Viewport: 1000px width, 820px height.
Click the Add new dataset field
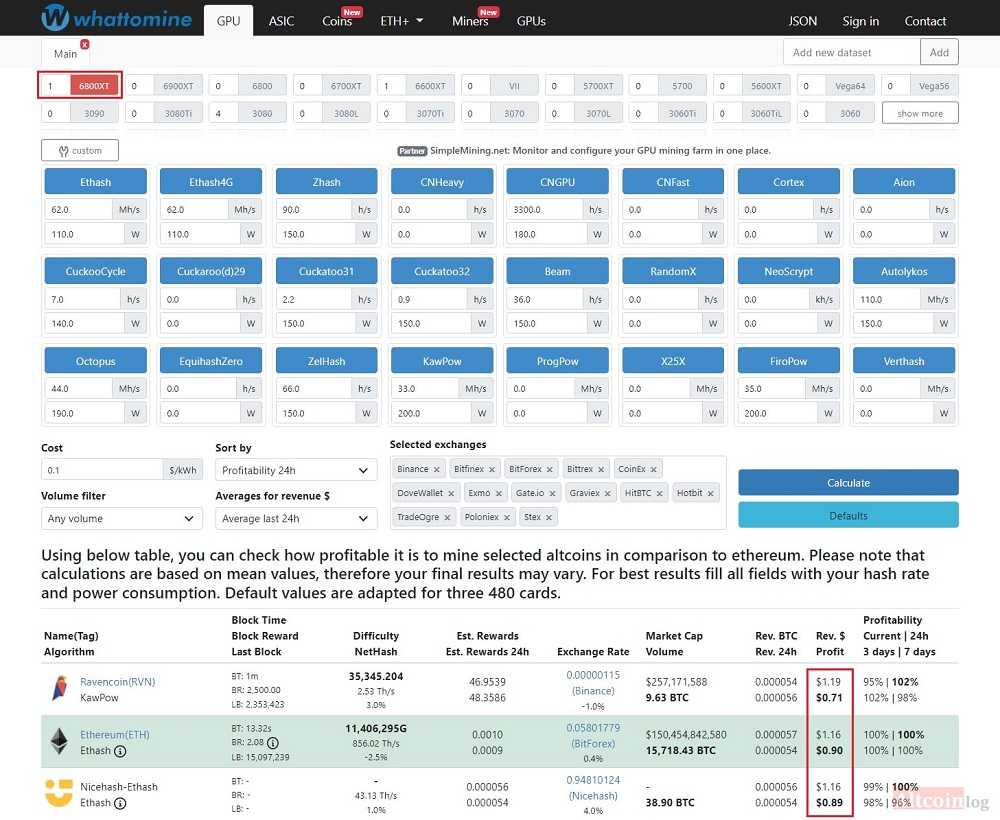850,53
